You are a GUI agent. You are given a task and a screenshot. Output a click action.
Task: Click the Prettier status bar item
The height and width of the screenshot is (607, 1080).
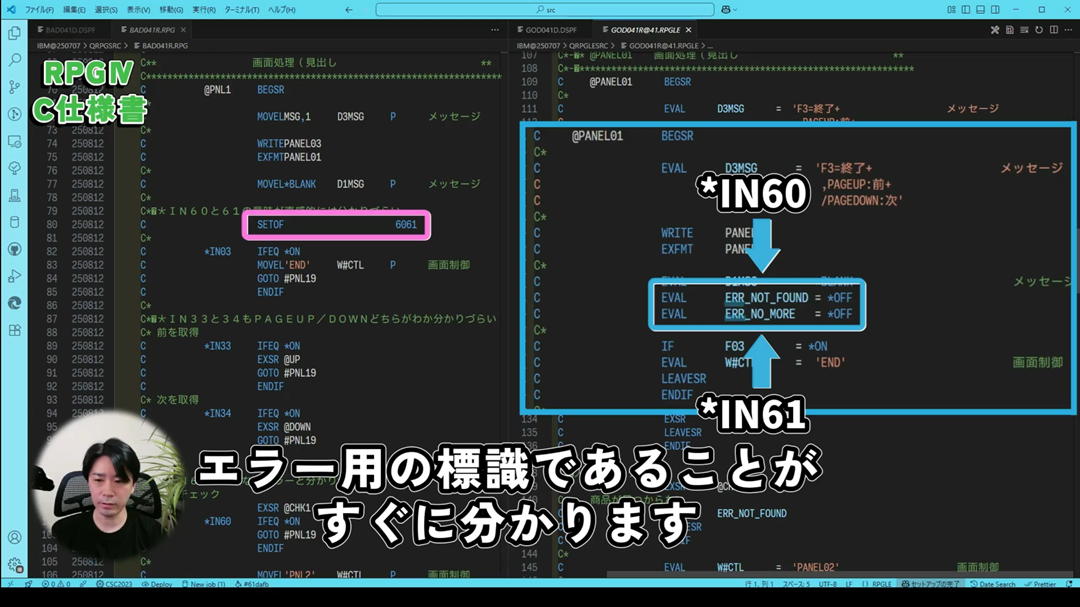(1042, 584)
